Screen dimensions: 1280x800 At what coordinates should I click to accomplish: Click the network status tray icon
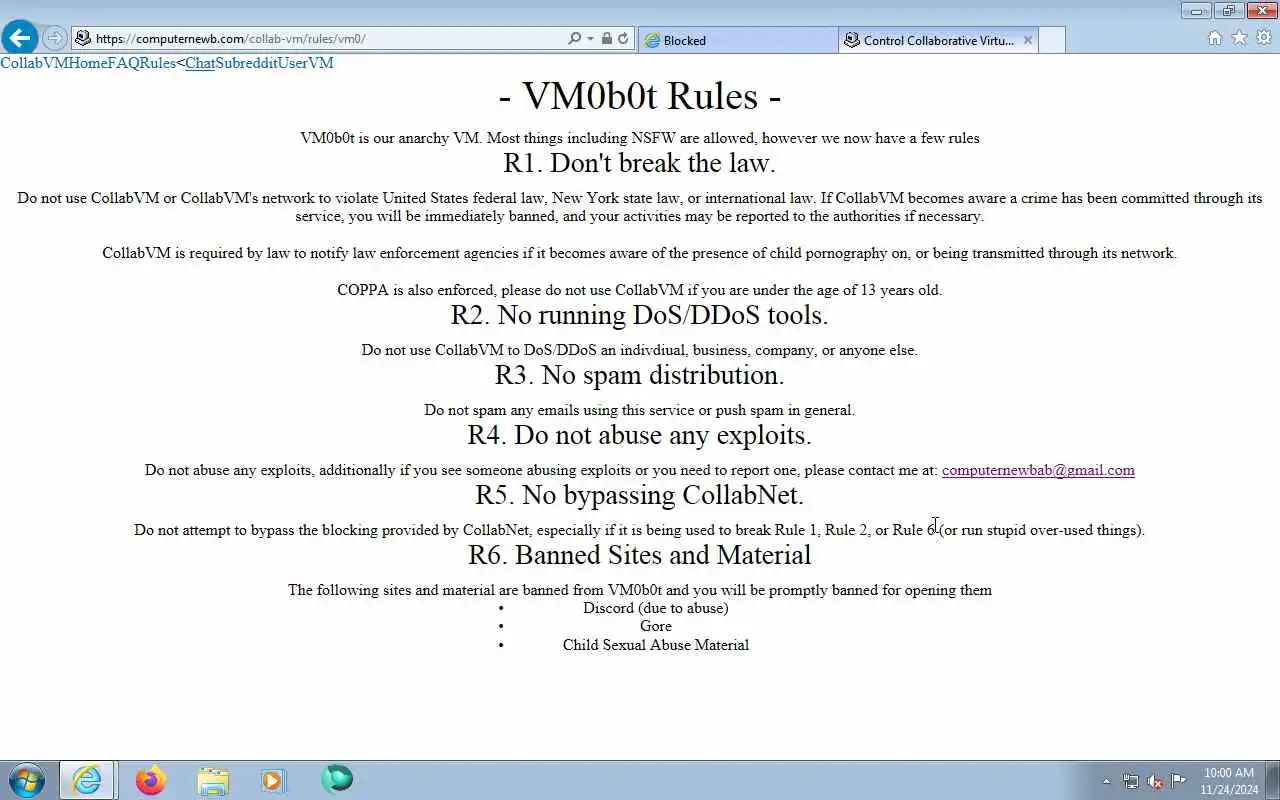1130,781
